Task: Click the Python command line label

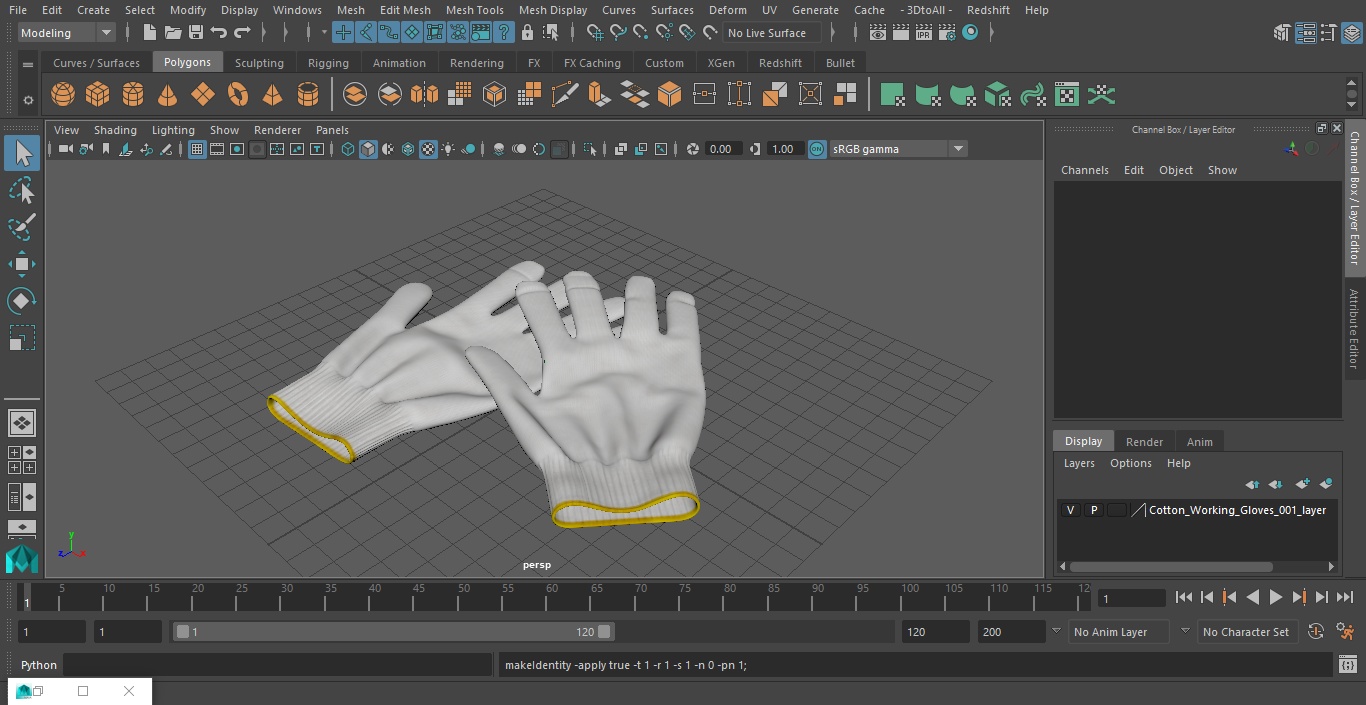Action: 39,665
